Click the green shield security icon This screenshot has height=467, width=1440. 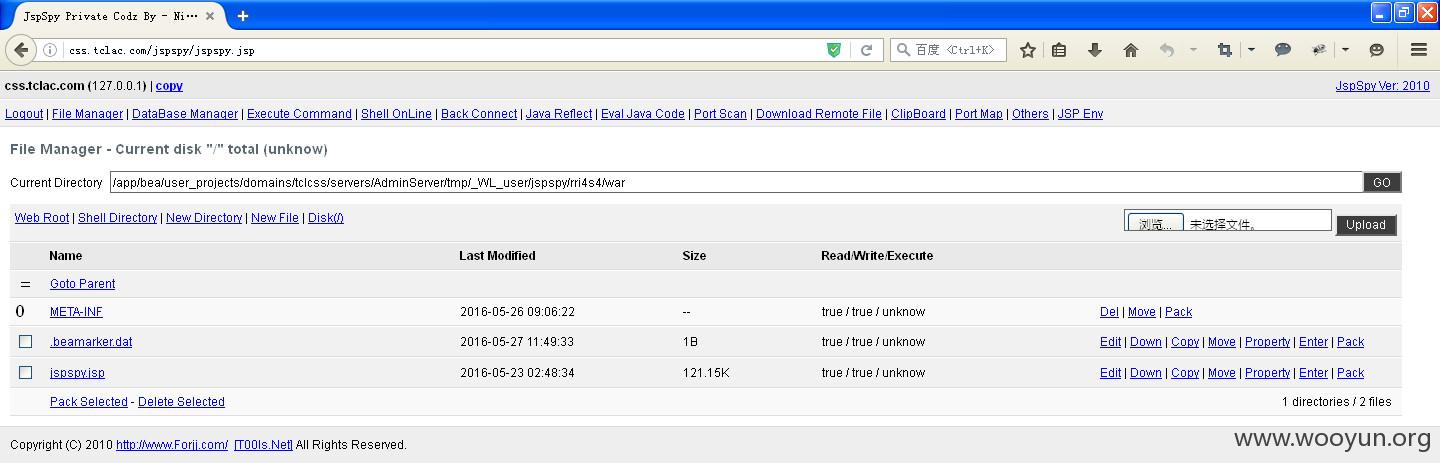(834, 50)
